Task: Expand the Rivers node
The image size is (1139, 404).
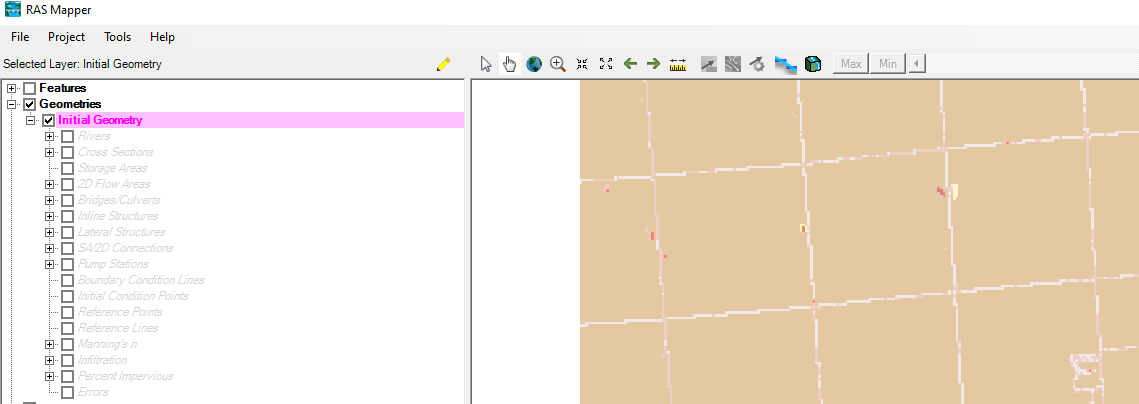Action: tap(49, 136)
